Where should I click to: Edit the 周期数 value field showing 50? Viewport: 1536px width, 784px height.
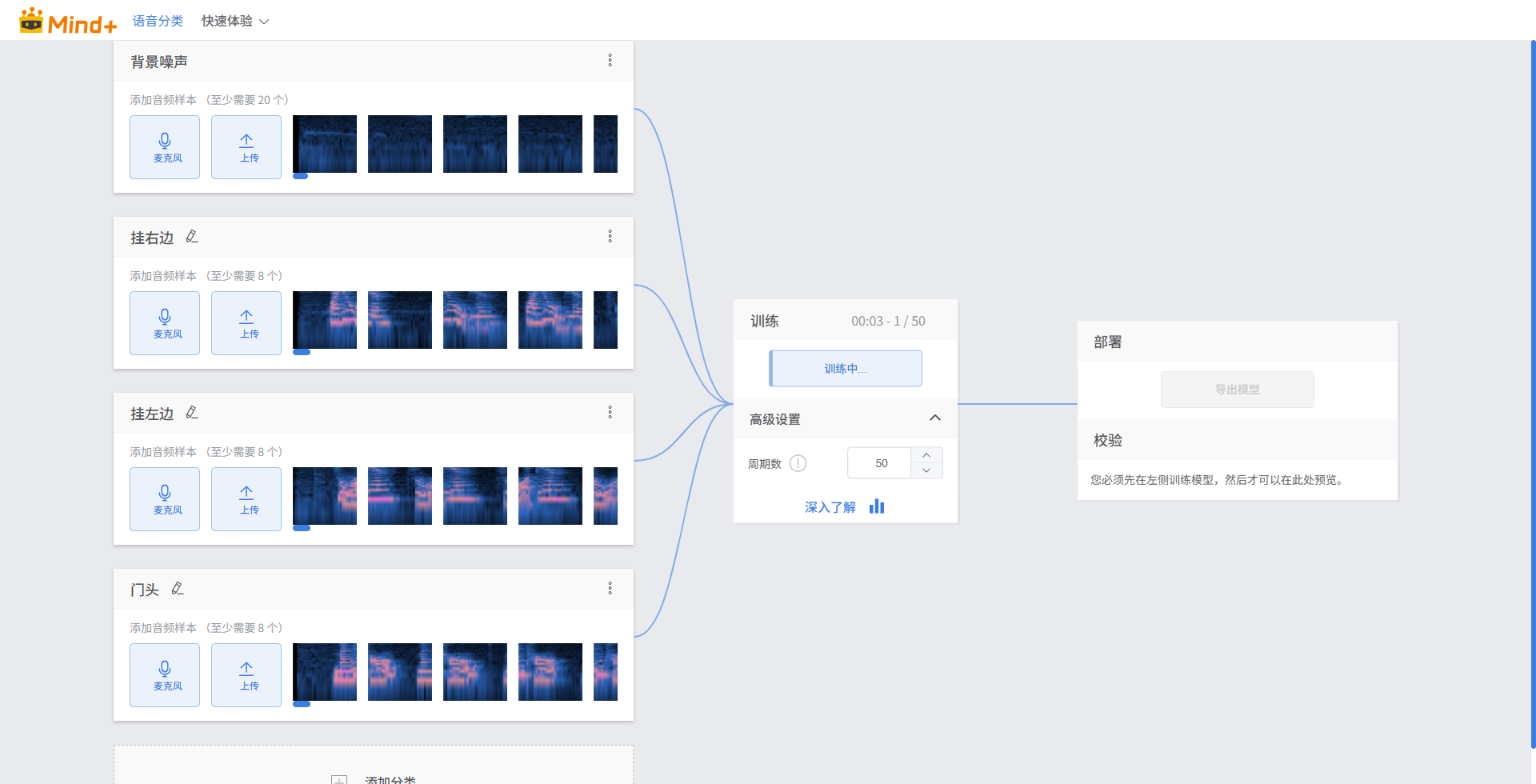tap(879, 463)
